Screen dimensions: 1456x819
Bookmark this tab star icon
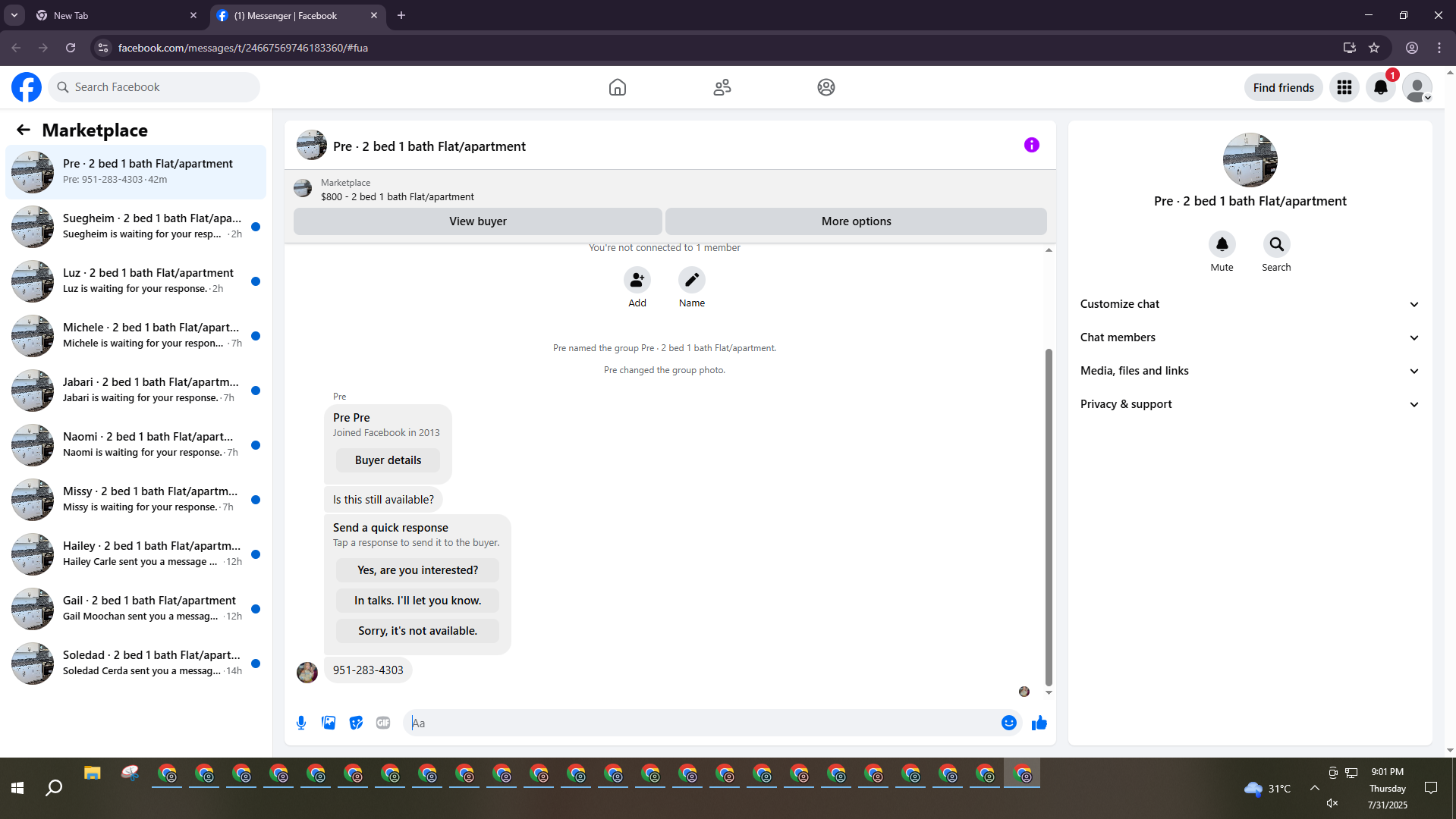pyautogui.click(x=1374, y=48)
